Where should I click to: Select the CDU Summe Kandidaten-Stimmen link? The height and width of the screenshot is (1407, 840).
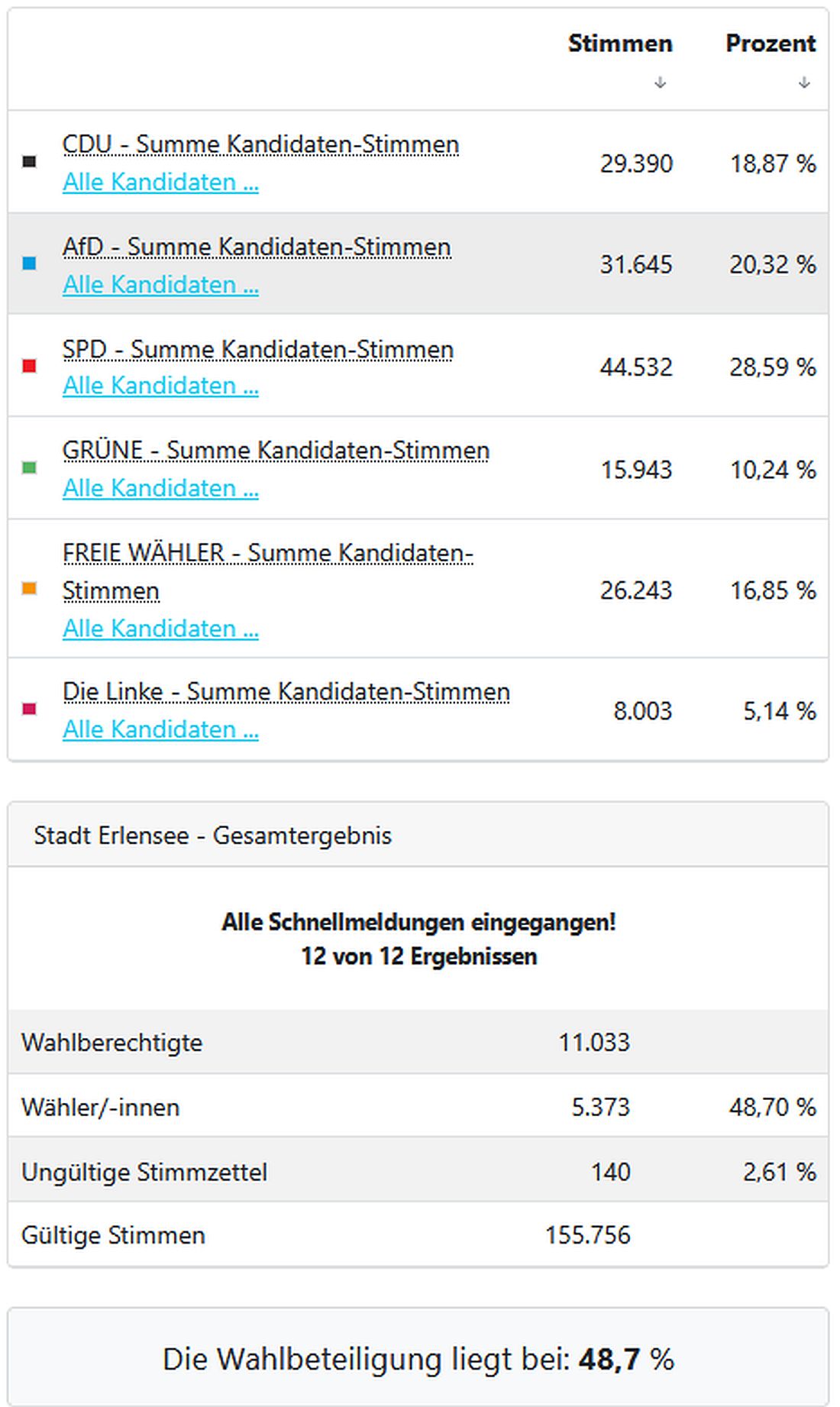pyautogui.click(x=260, y=144)
